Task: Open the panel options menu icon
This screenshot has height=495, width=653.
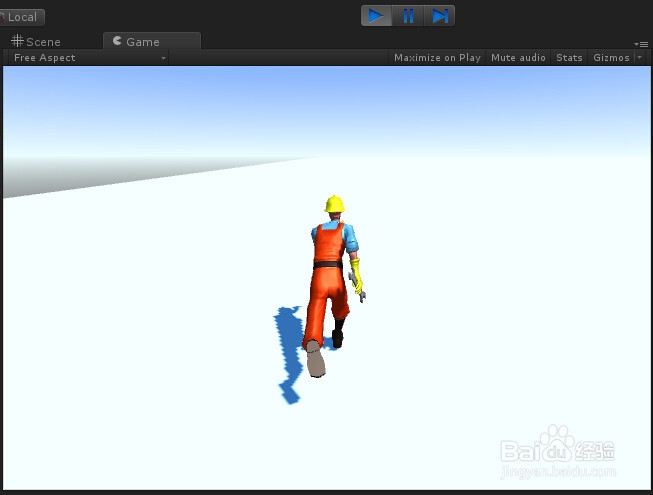Action: pyautogui.click(x=641, y=44)
